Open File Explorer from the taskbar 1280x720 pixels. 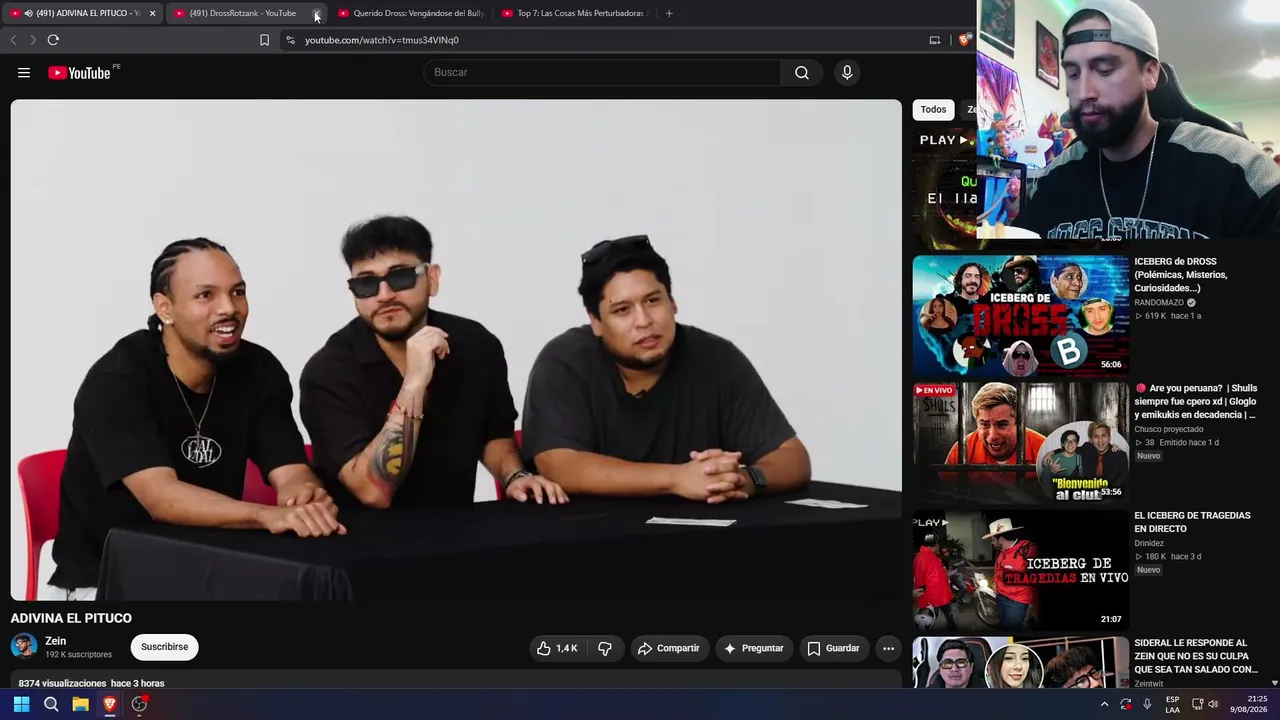click(80, 704)
